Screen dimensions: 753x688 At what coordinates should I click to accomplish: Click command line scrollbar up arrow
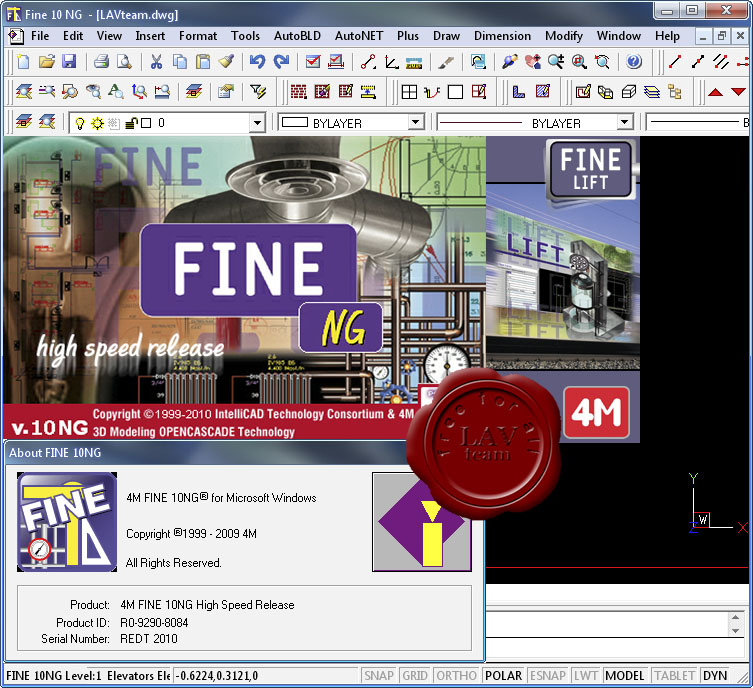click(x=736, y=617)
